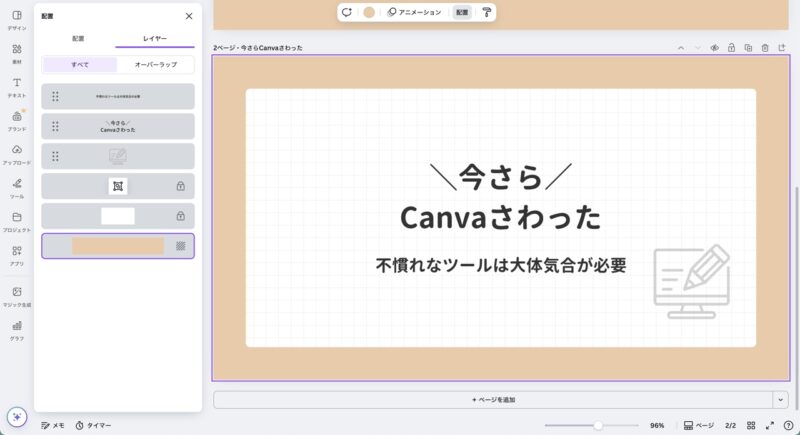Select the 不慣れなツール text layer row
The width and height of the screenshot is (800, 435).
click(x=118, y=96)
